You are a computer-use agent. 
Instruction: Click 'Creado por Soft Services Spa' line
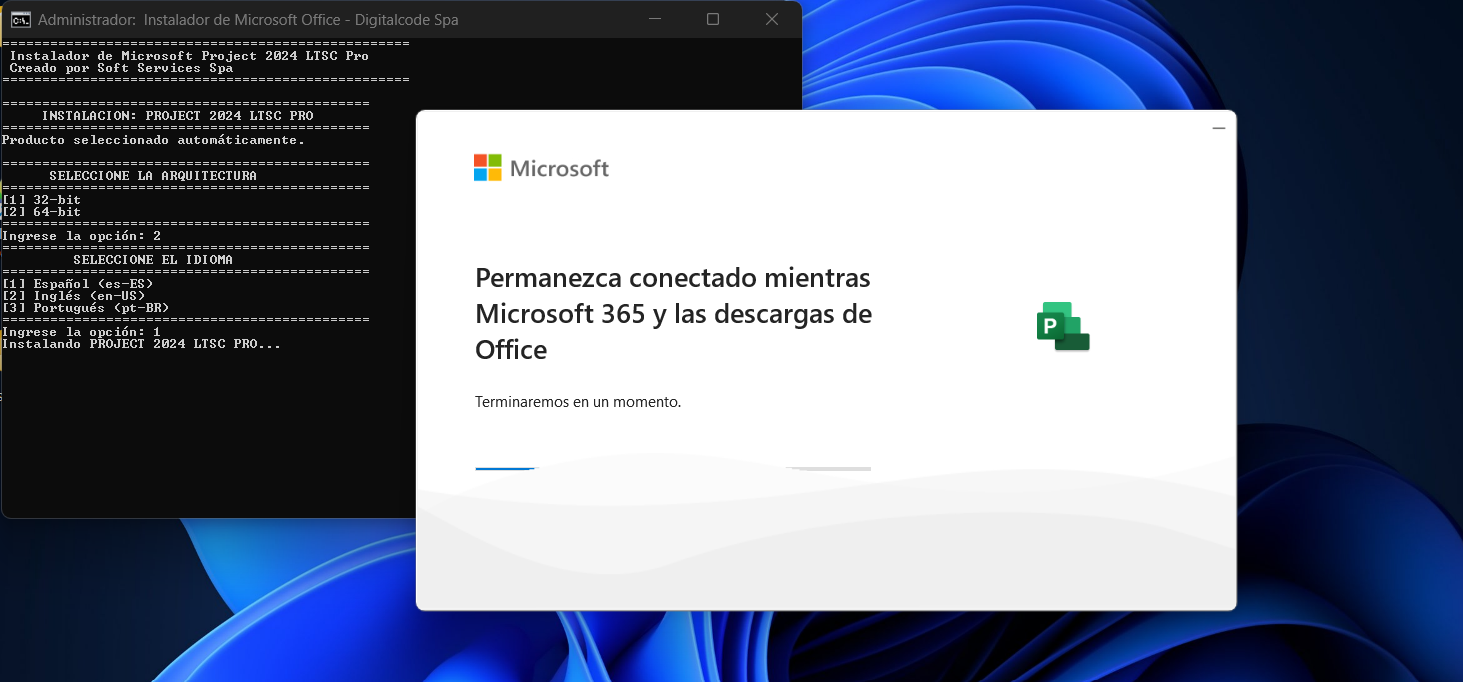pos(121,68)
